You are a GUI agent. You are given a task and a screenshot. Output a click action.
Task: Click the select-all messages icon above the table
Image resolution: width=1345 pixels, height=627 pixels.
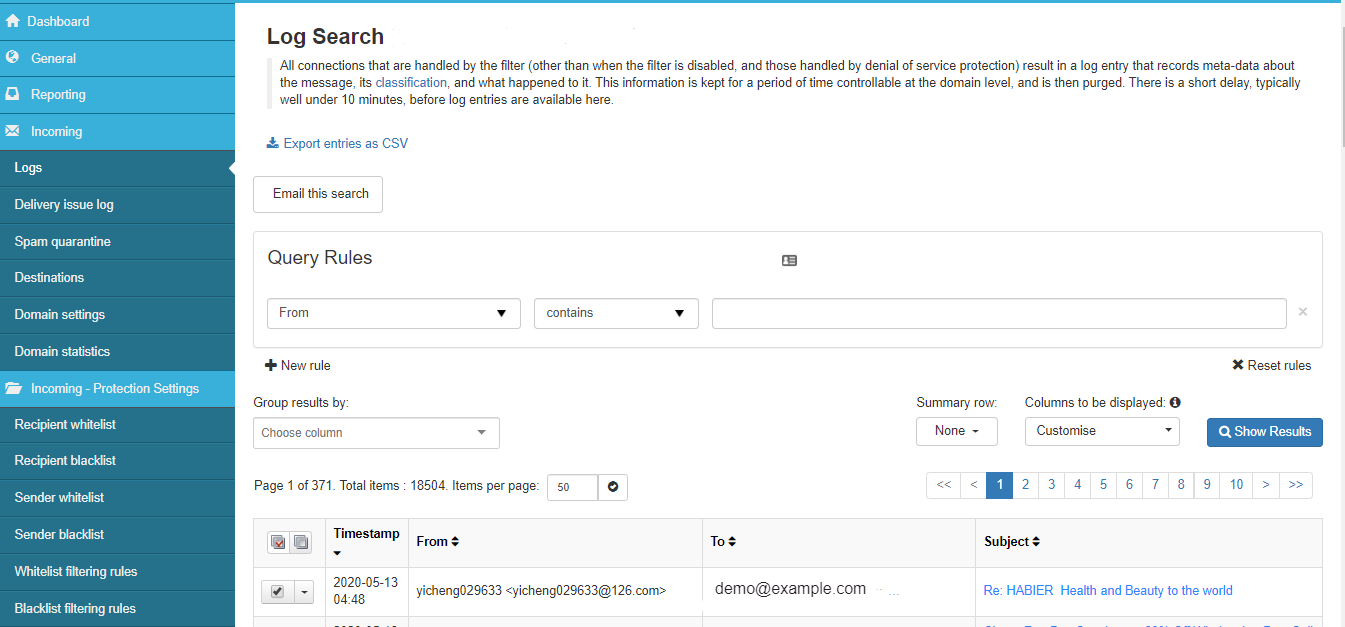pyautogui.click(x=277, y=542)
